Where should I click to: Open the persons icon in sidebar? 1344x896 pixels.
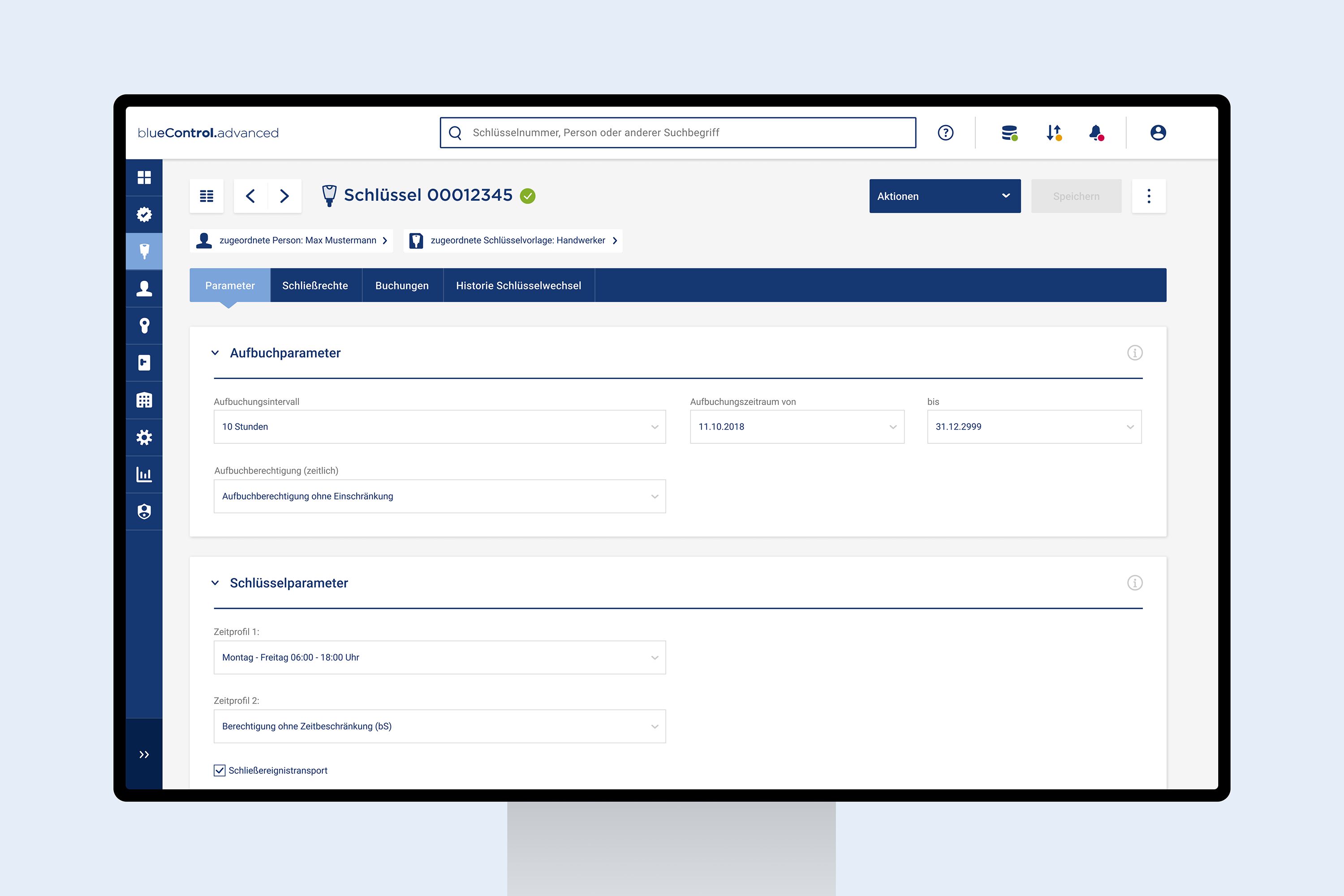[x=144, y=289]
